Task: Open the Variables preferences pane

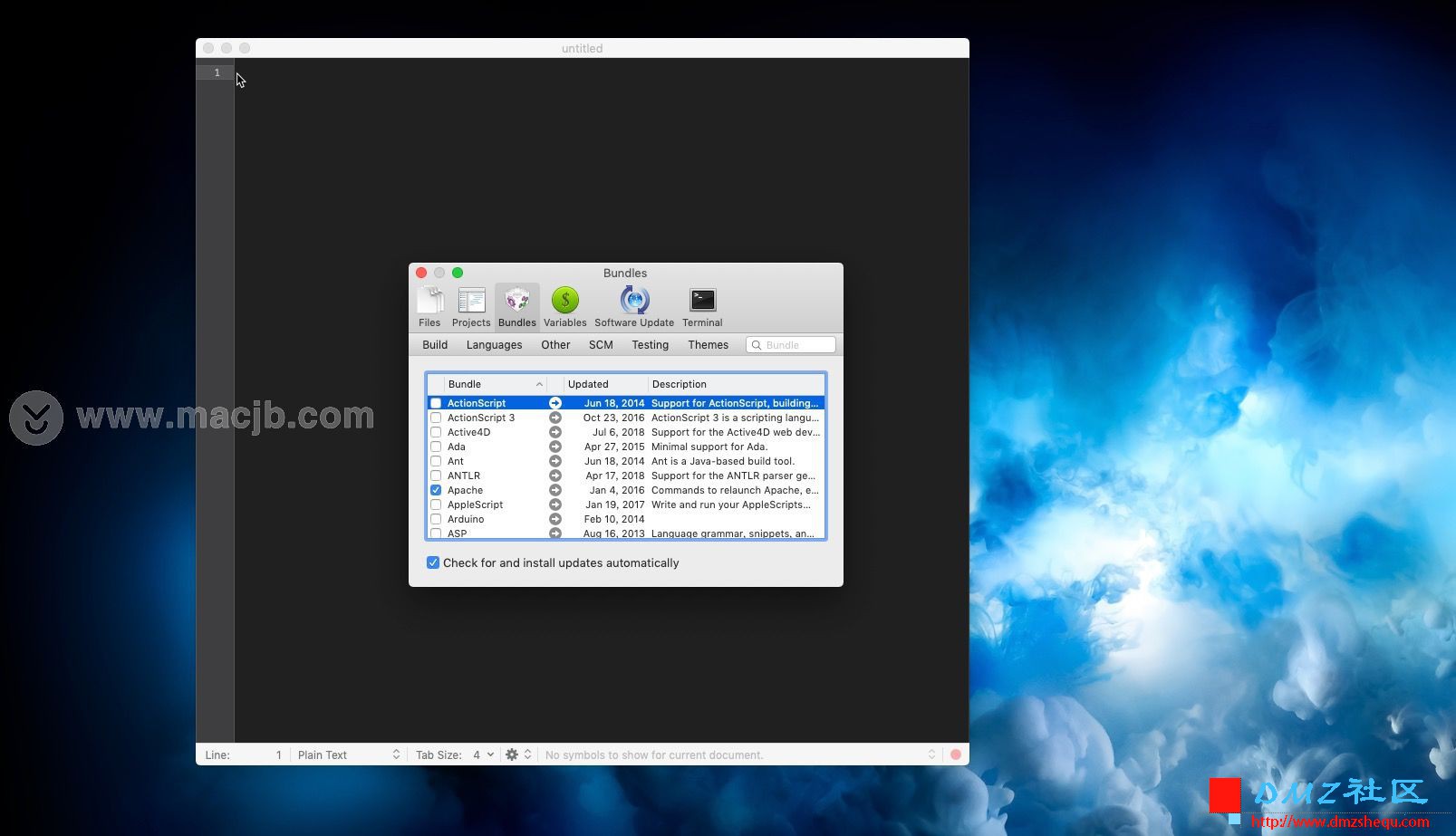Action: click(564, 307)
